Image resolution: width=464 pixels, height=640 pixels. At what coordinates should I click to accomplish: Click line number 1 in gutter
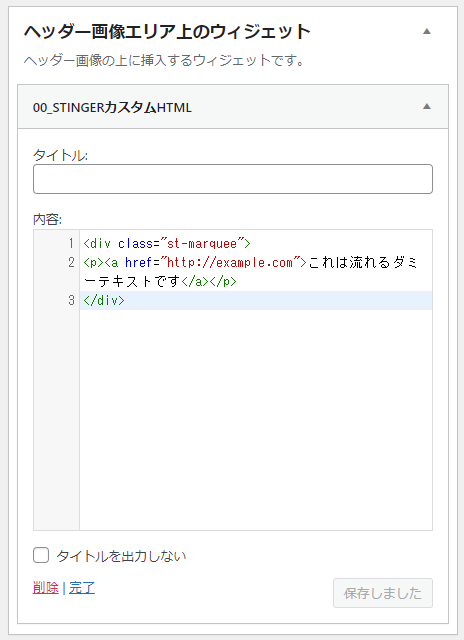point(71,244)
